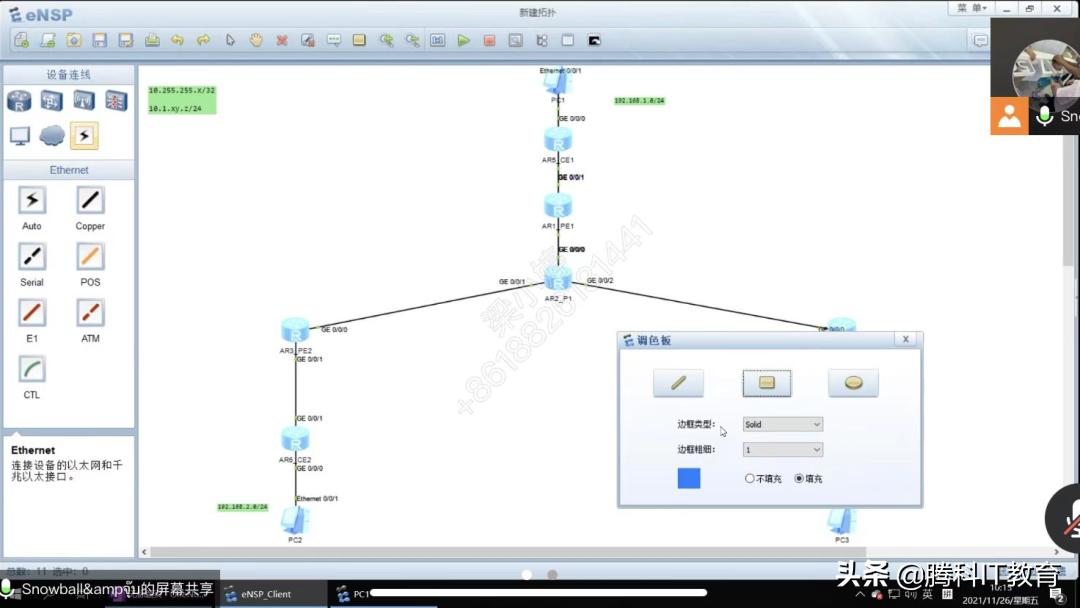1080x608 pixels.
Task: Click the green Start devices icon
Action: [x=464, y=40]
